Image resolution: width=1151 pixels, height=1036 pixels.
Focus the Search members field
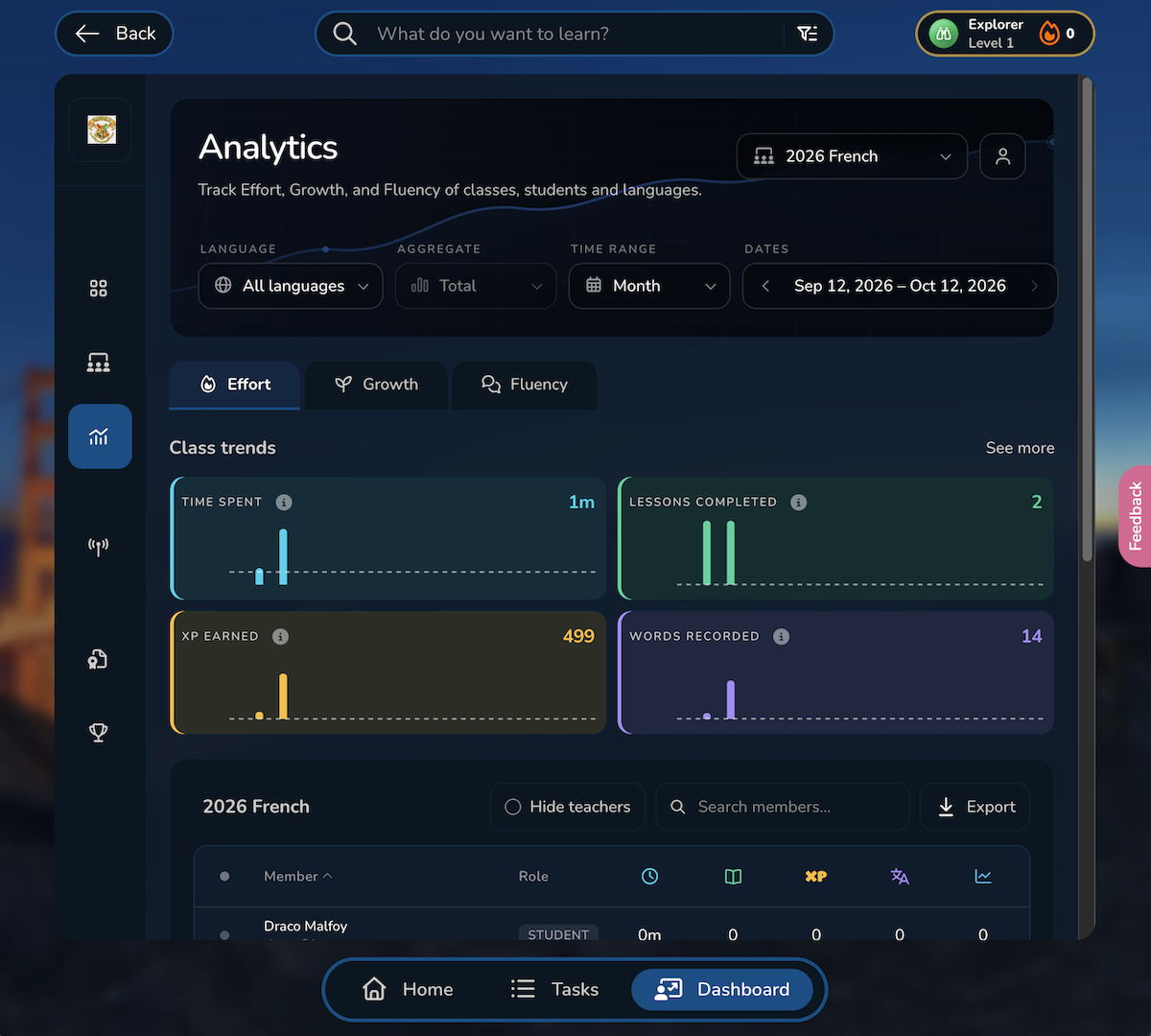click(x=783, y=807)
